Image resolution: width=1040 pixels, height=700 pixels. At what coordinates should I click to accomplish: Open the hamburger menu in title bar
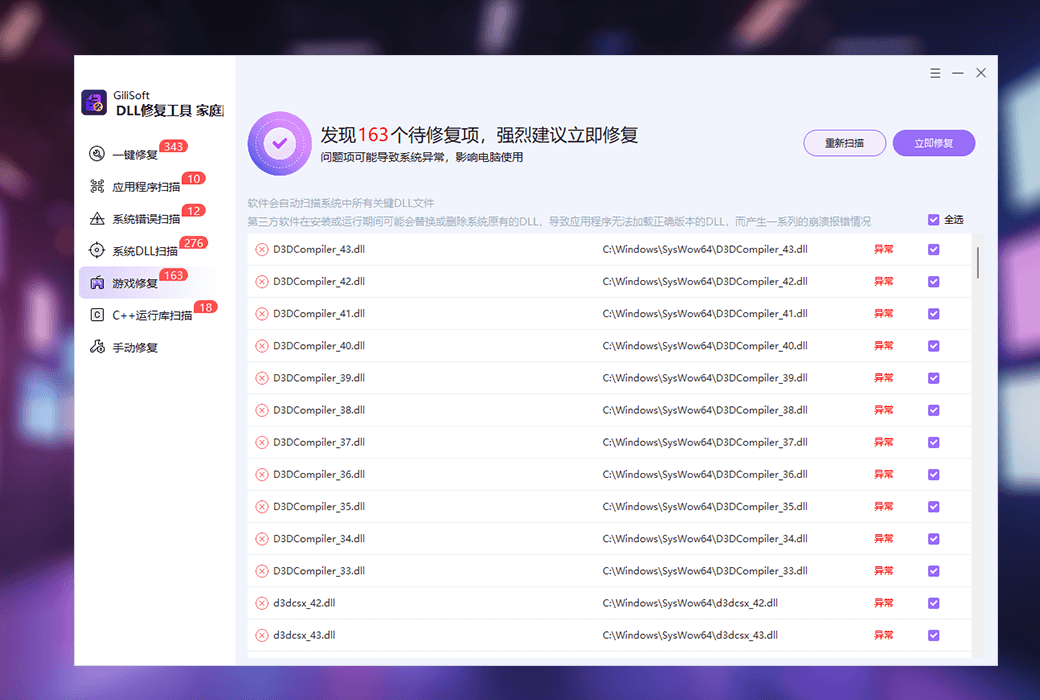point(935,73)
